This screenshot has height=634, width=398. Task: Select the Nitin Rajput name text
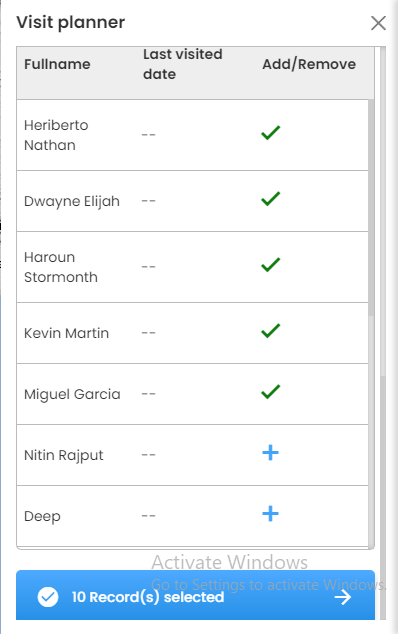64,456
